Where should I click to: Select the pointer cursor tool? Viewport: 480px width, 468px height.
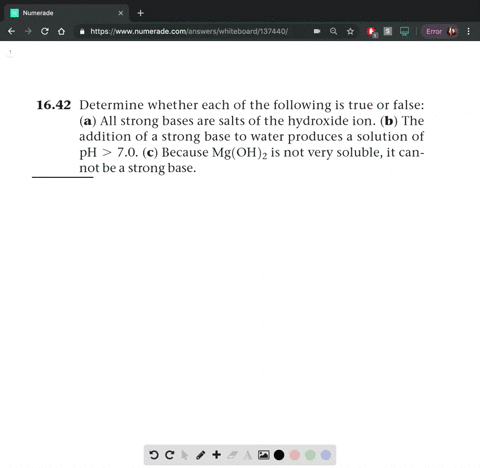click(x=185, y=455)
